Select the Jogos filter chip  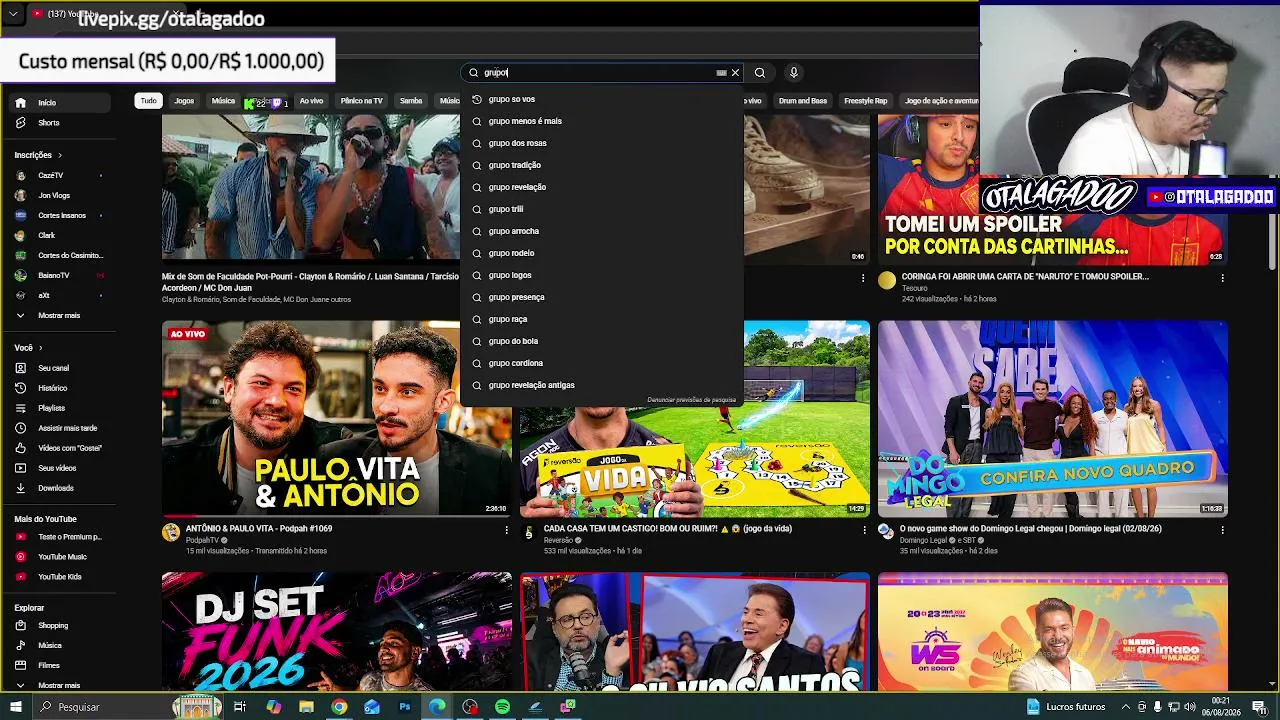point(184,101)
